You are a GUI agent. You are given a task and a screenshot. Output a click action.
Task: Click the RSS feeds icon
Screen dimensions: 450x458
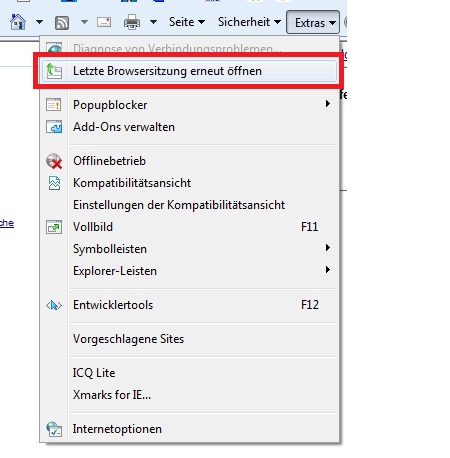[x=62, y=23]
